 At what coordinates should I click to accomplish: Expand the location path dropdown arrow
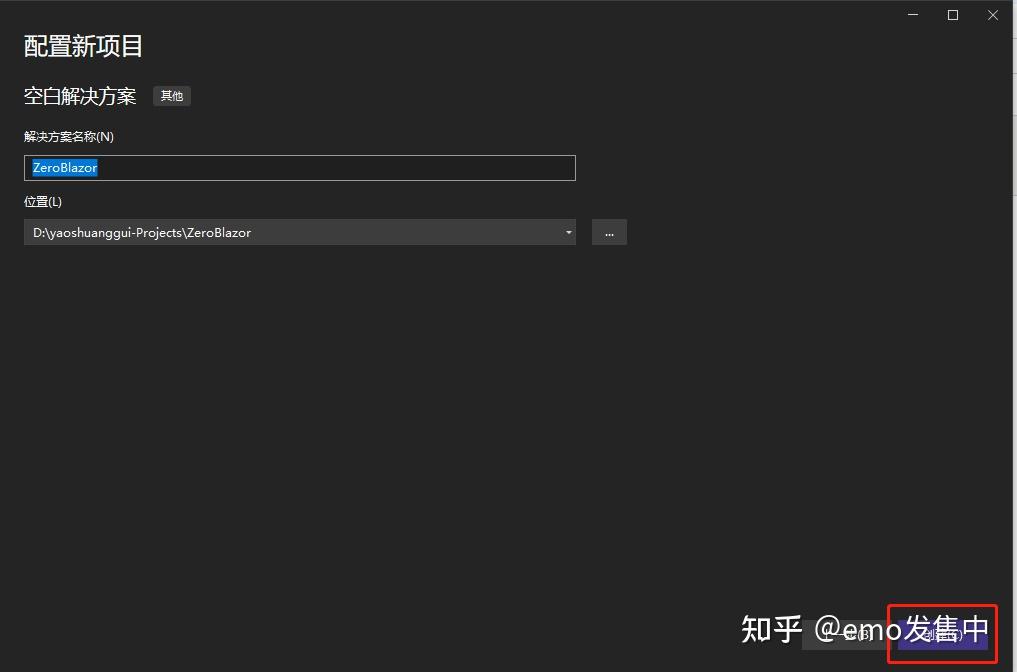click(x=568, y=232)
